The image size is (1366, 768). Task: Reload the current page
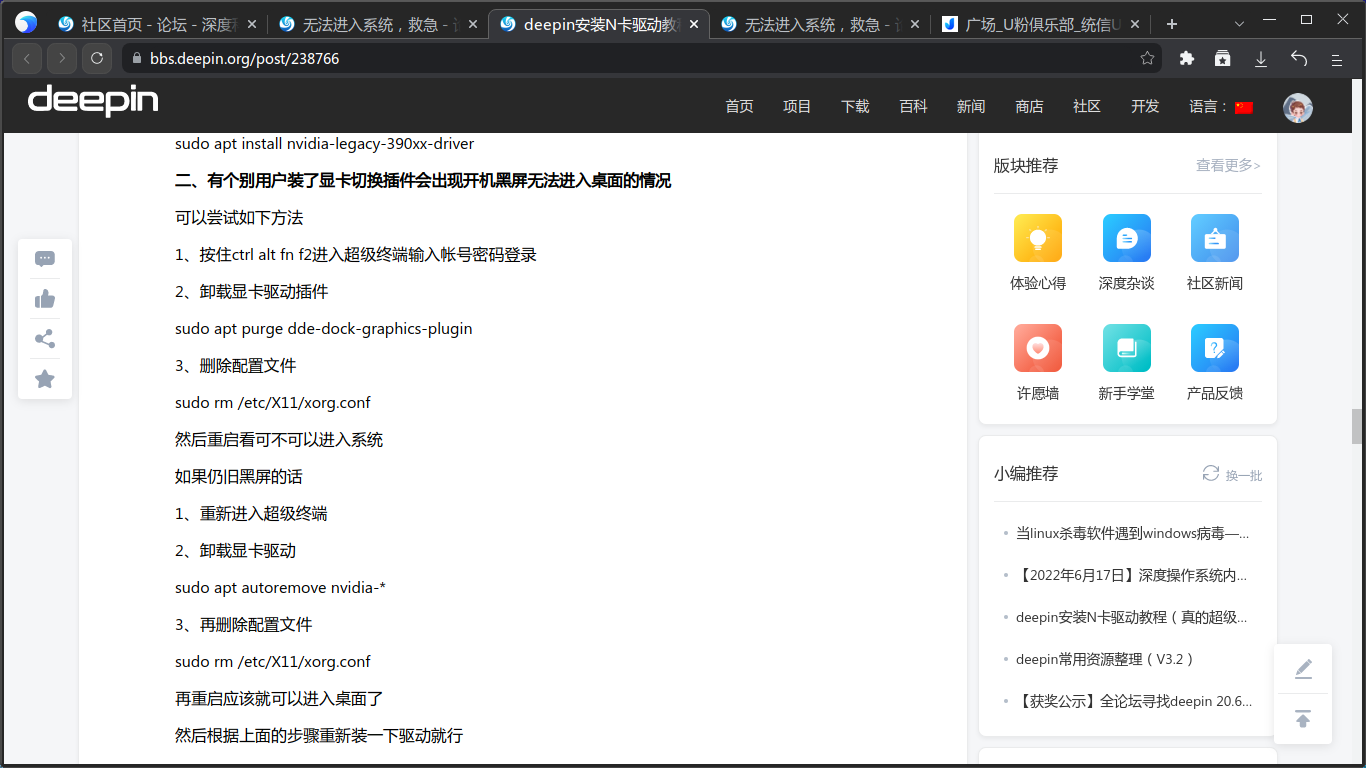click(x=97, y=59)
